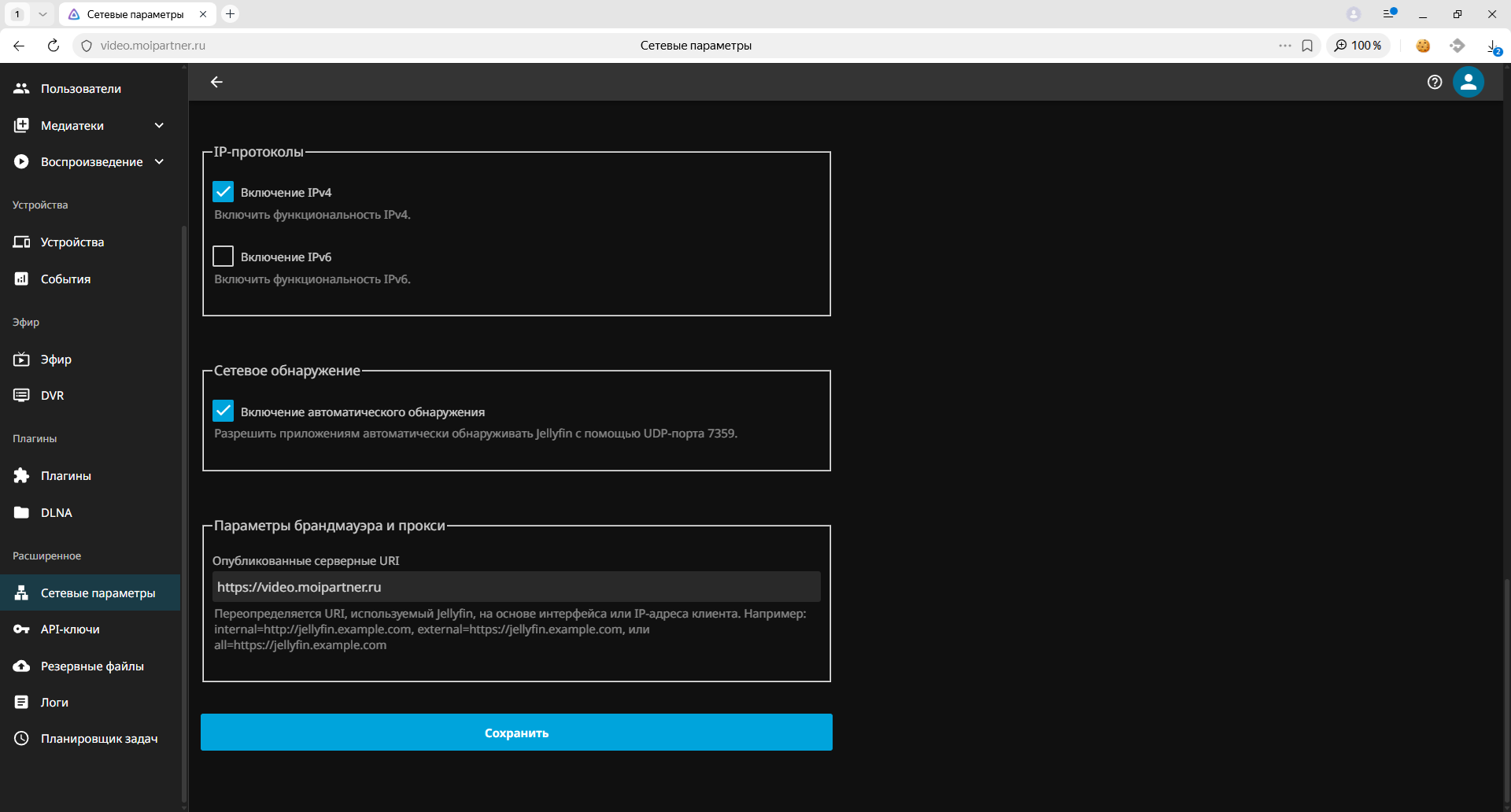
Task: Click the cookie extension icon
Action: pos(1423,46)
